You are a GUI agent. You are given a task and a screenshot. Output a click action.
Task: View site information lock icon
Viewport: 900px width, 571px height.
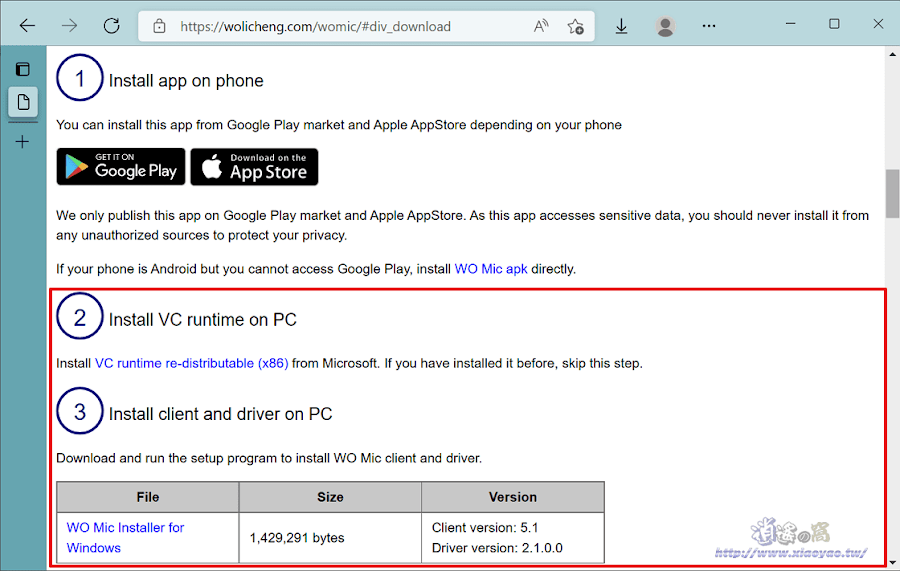click(160, 26)
